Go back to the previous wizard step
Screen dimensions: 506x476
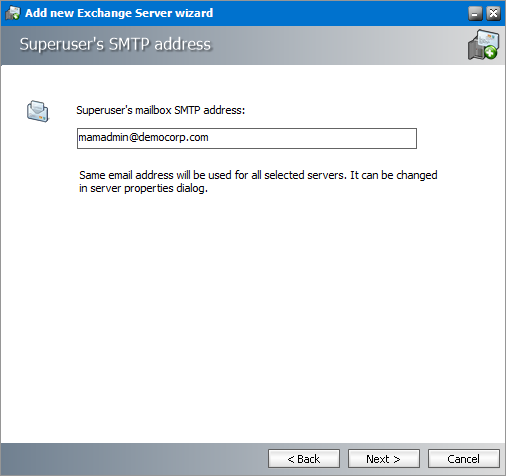pyautogui.click(x=304, y=459)
